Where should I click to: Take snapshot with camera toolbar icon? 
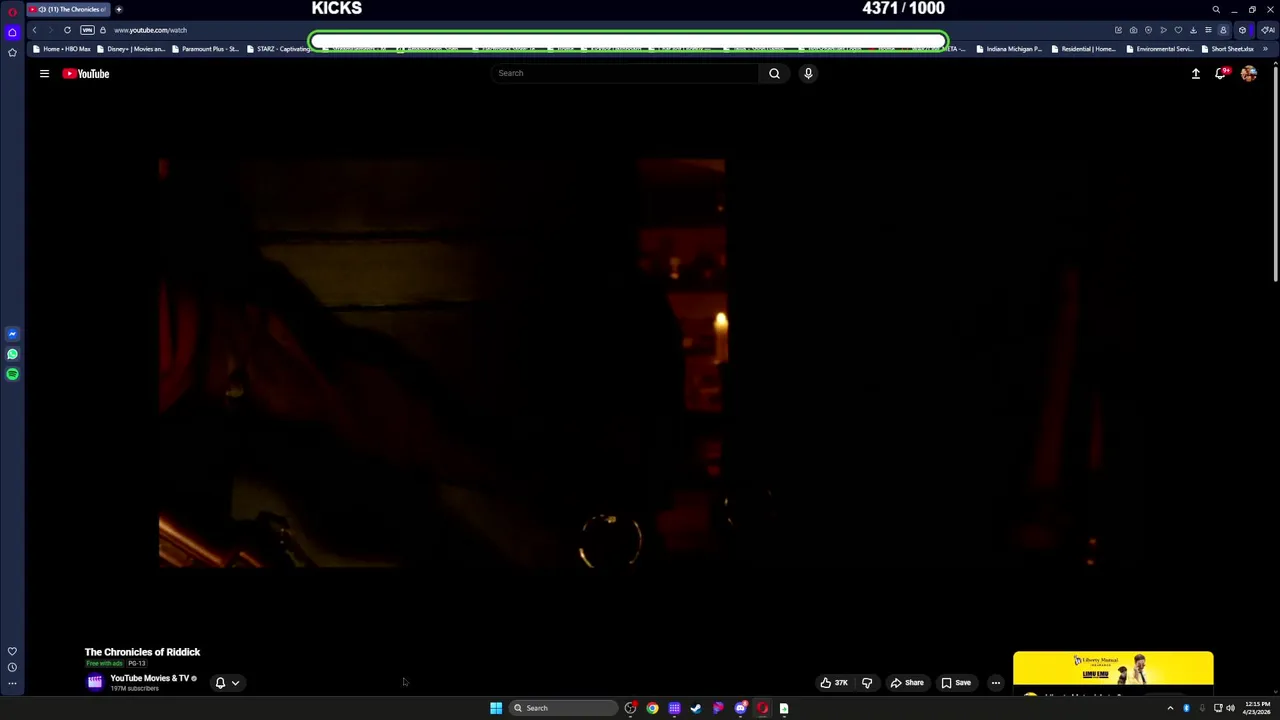(x=1133, y=30)
